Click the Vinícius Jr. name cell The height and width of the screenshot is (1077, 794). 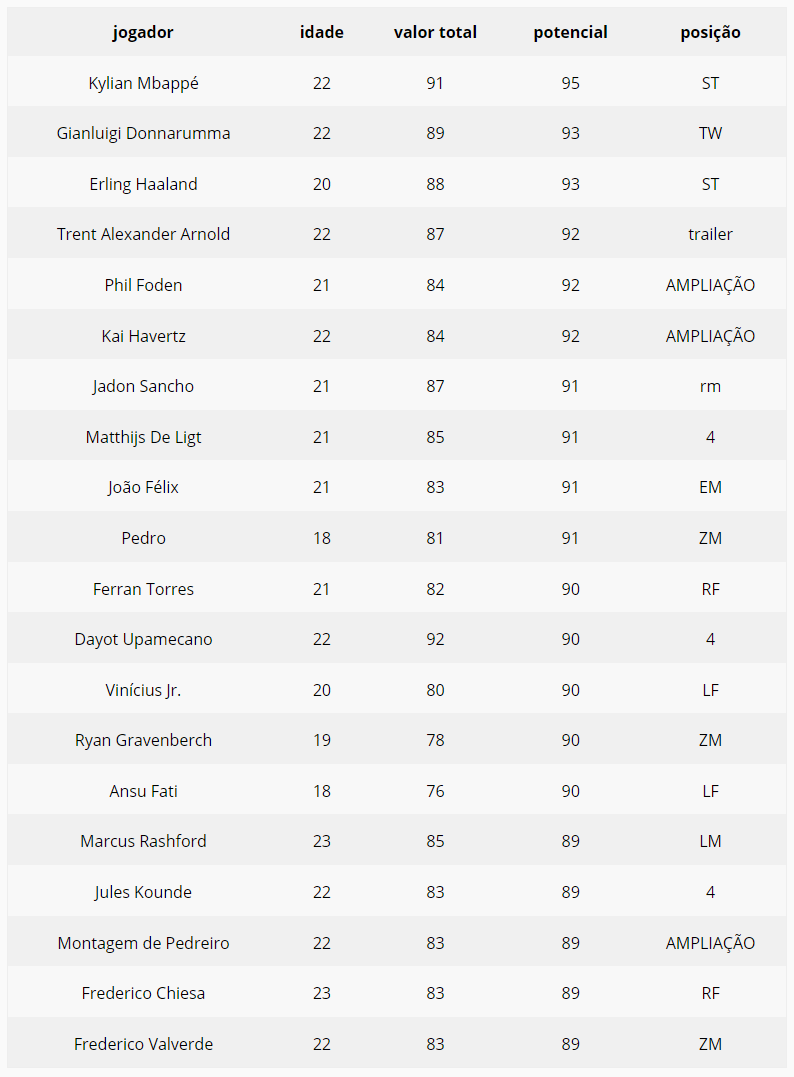click(x=143, y=690)
